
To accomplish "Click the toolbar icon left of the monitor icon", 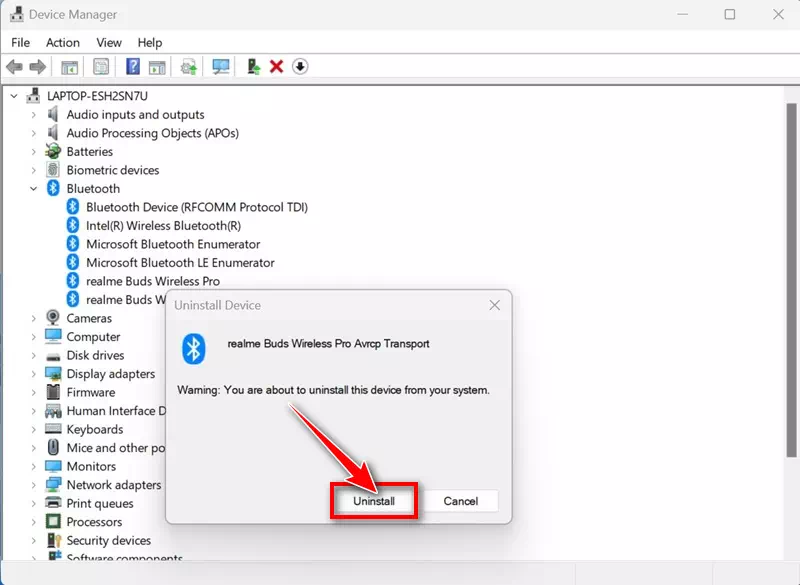I will 189,67.
